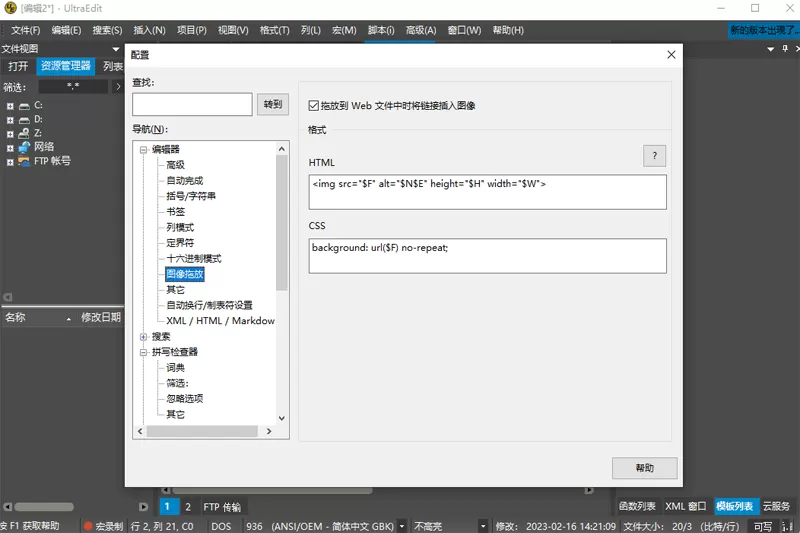The image size is (800, 533).
Task: Click the UltraEdit app icon in title bar
Action: click(x=10, y=8)
